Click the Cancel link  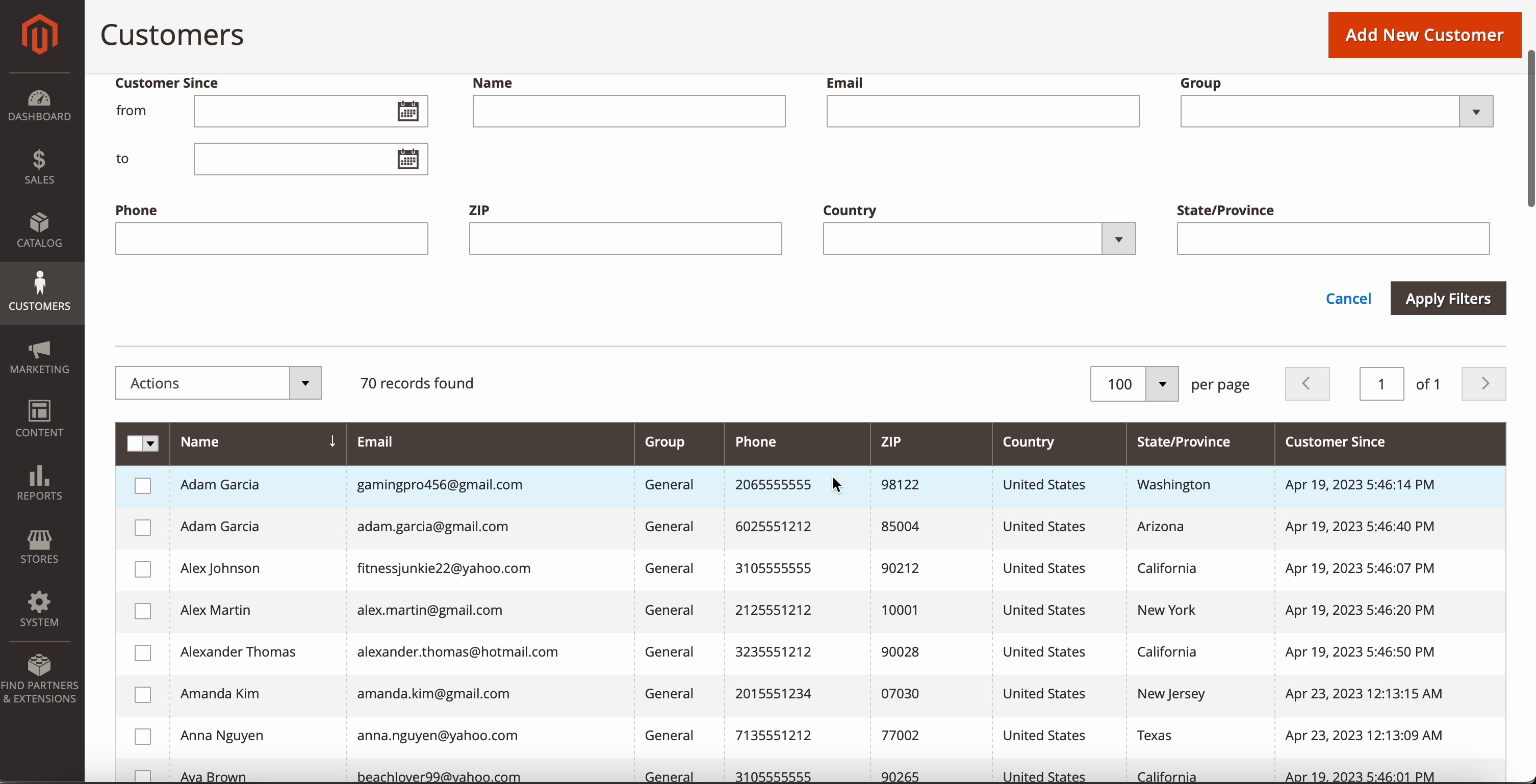tap(1348, 298)
